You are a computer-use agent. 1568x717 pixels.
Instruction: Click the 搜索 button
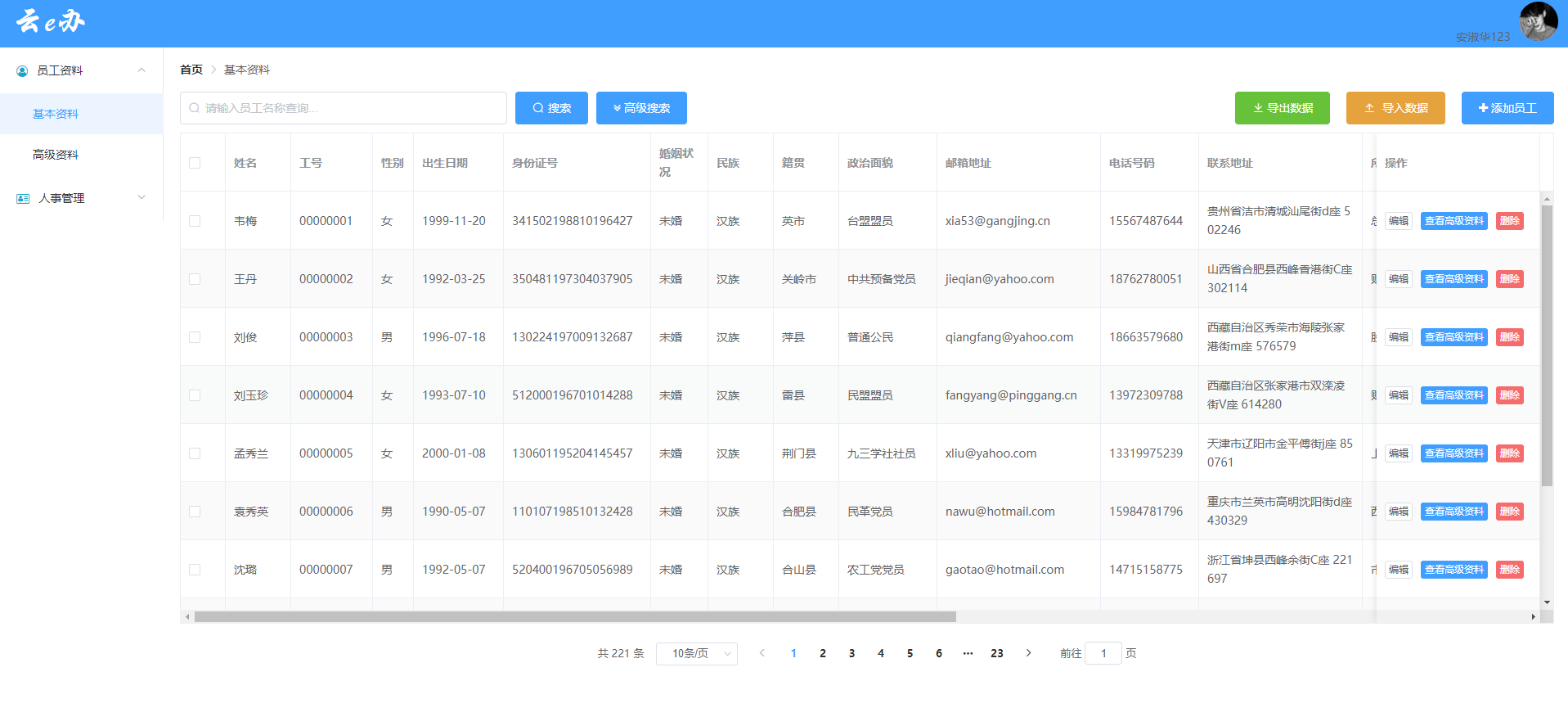[x=551, y=108]
